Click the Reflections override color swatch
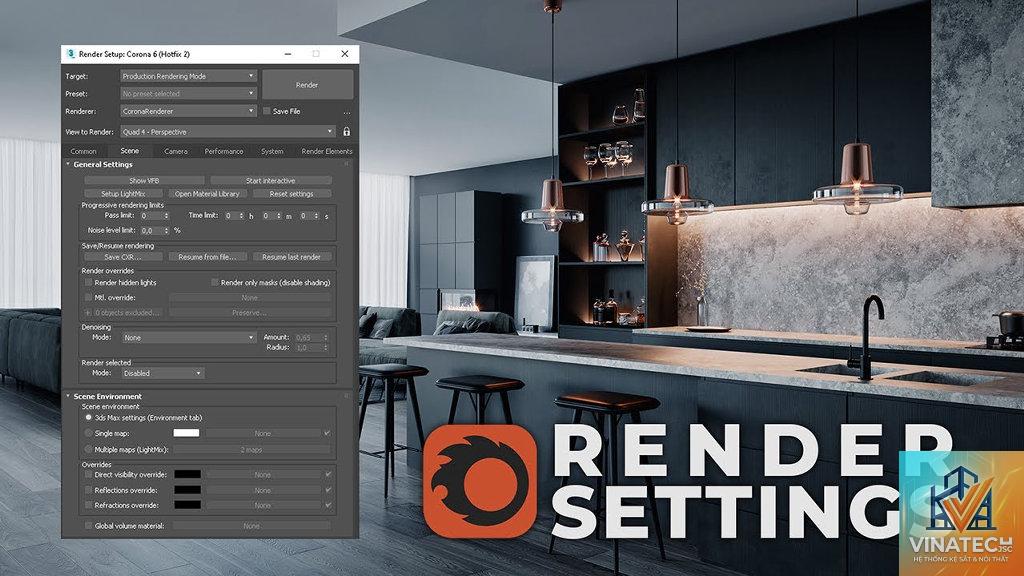This screenshot has height=576, width=1024. pos(187,490)
